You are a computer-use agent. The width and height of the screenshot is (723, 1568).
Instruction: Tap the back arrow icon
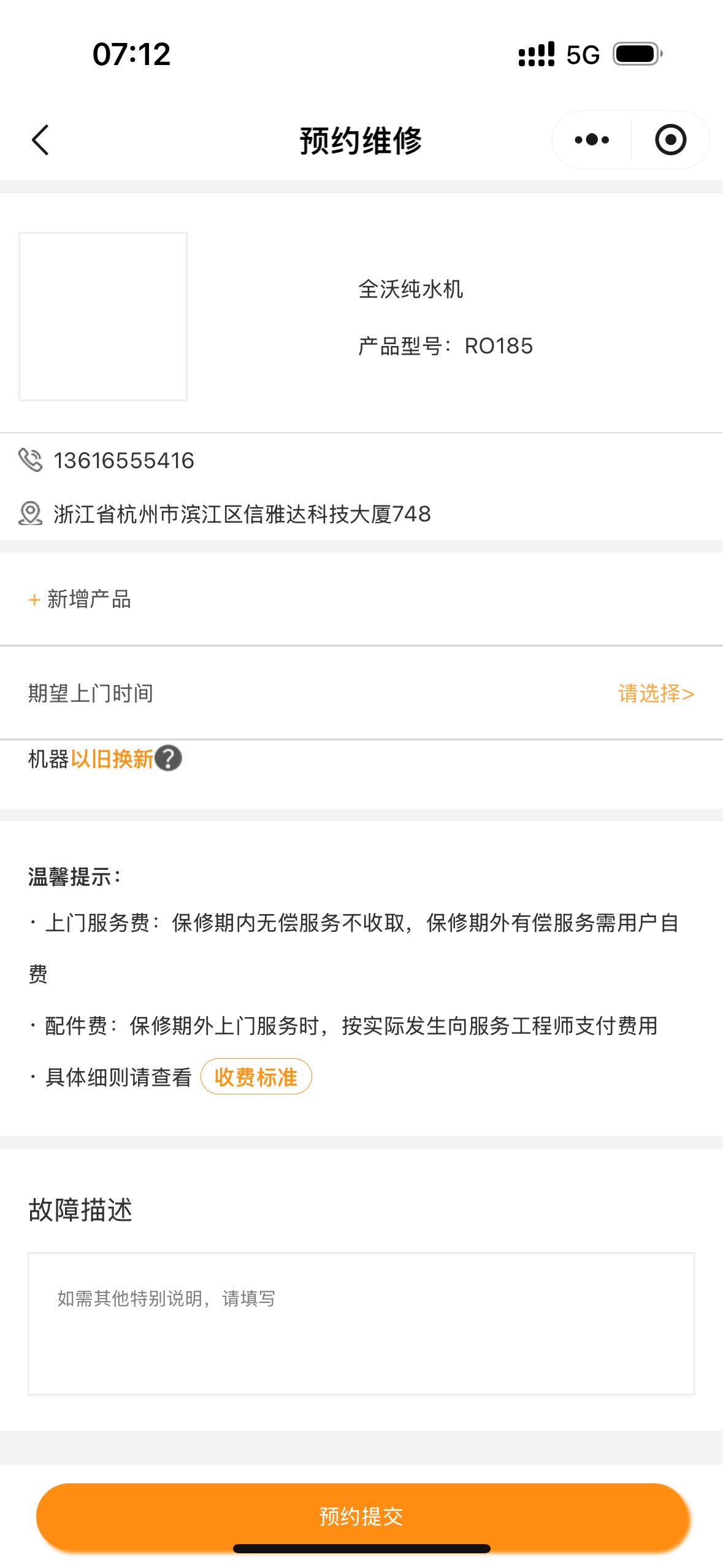coord(40,140)
